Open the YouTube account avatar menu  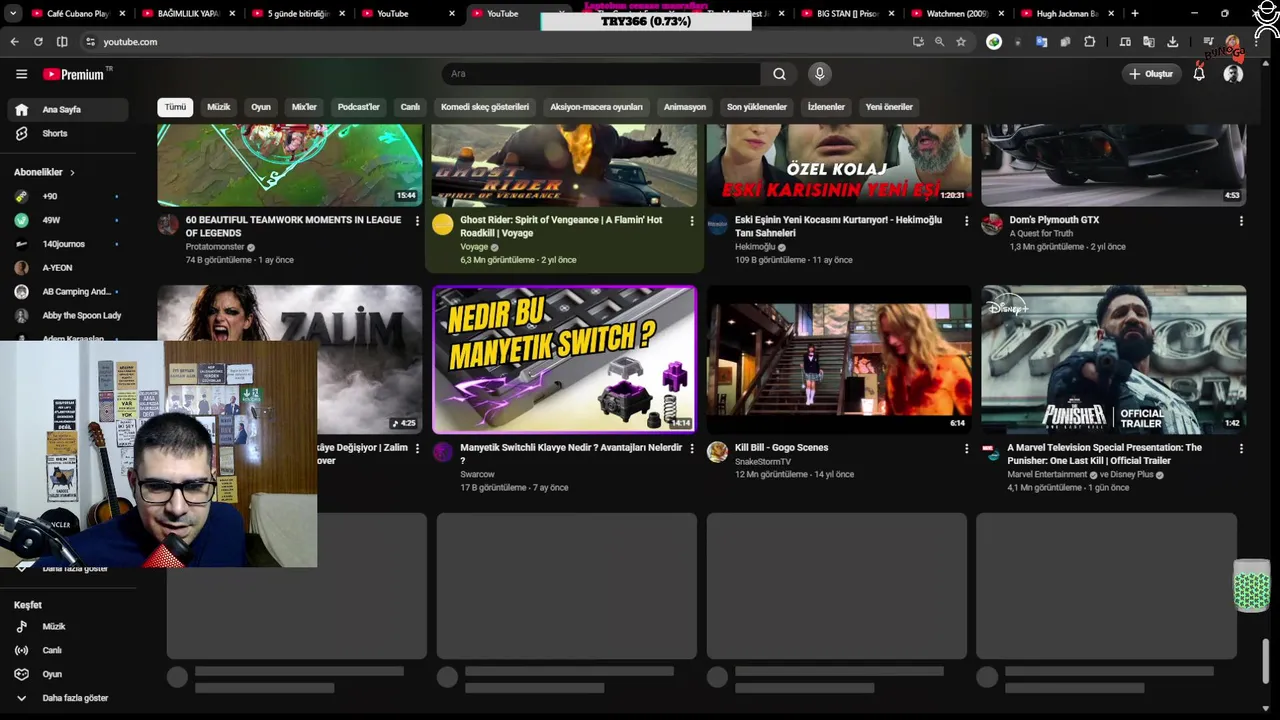1233,74
